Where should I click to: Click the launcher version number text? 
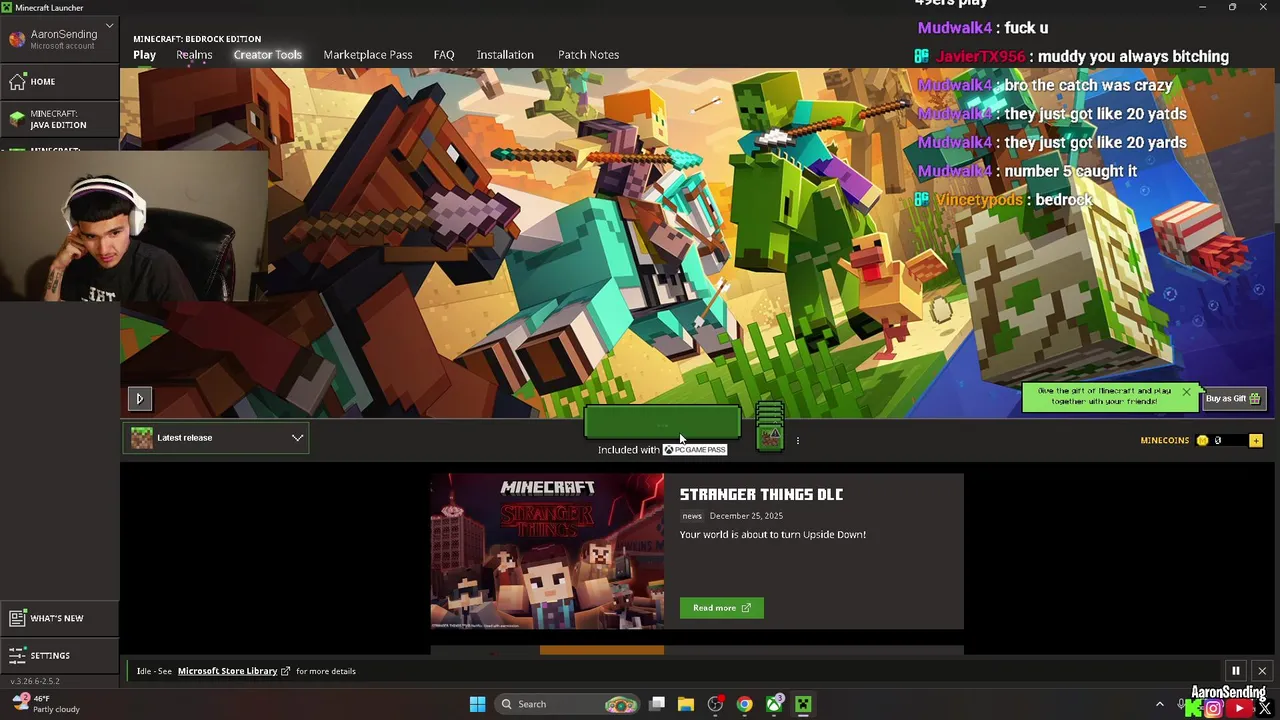[35, 681]
